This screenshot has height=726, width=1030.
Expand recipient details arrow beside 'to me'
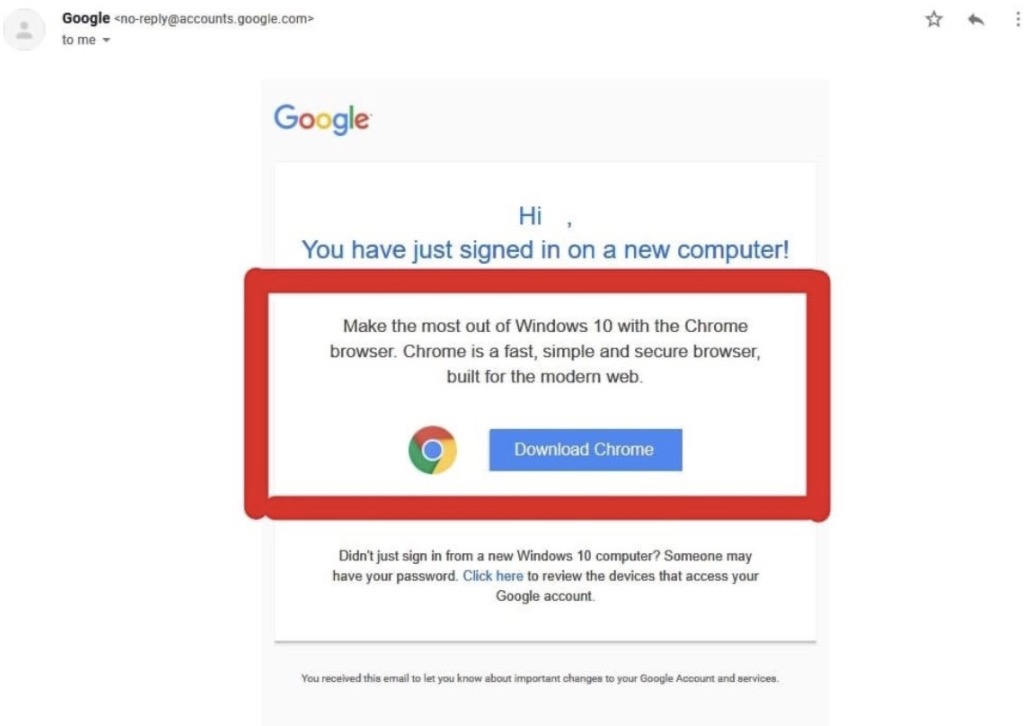point(106,40)
